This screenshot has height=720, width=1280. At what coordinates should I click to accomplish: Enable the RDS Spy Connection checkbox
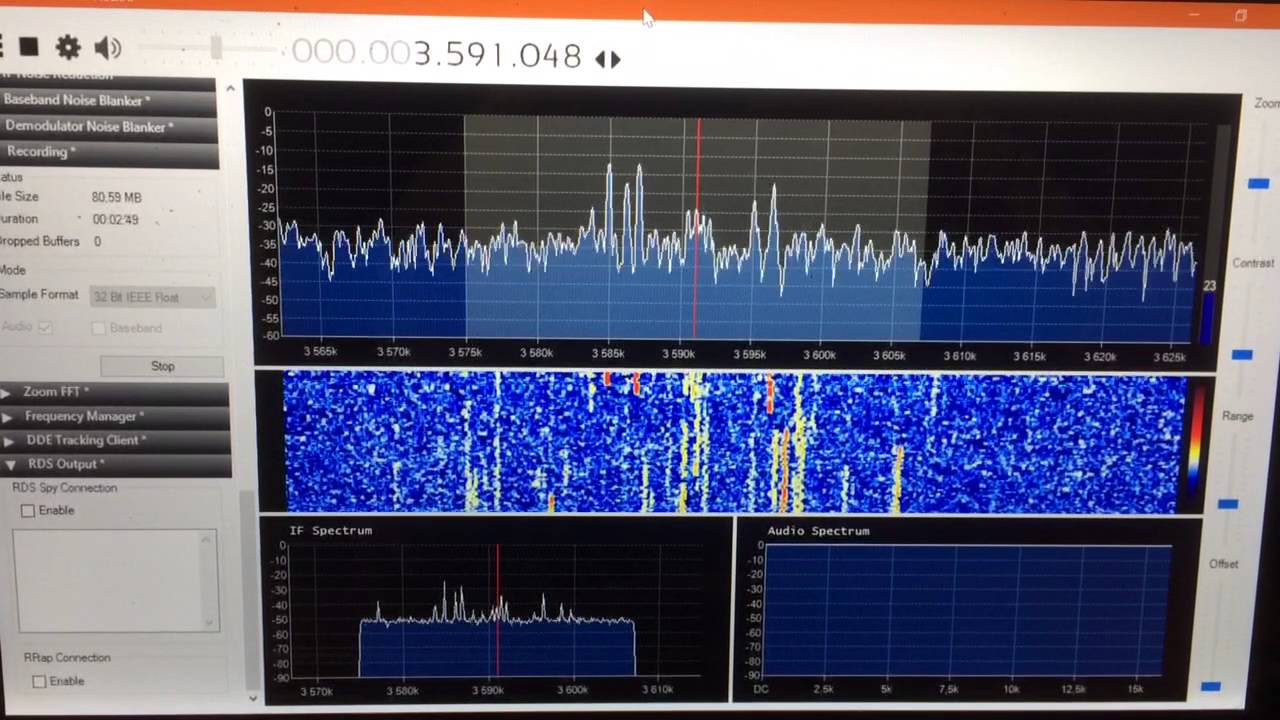click(28, 511)
